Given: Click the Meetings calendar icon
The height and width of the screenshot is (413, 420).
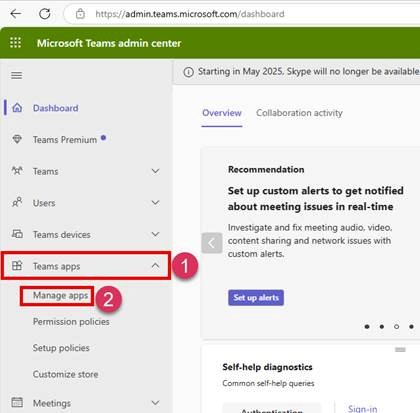Looking at the screenshot, I should [17, 402].
